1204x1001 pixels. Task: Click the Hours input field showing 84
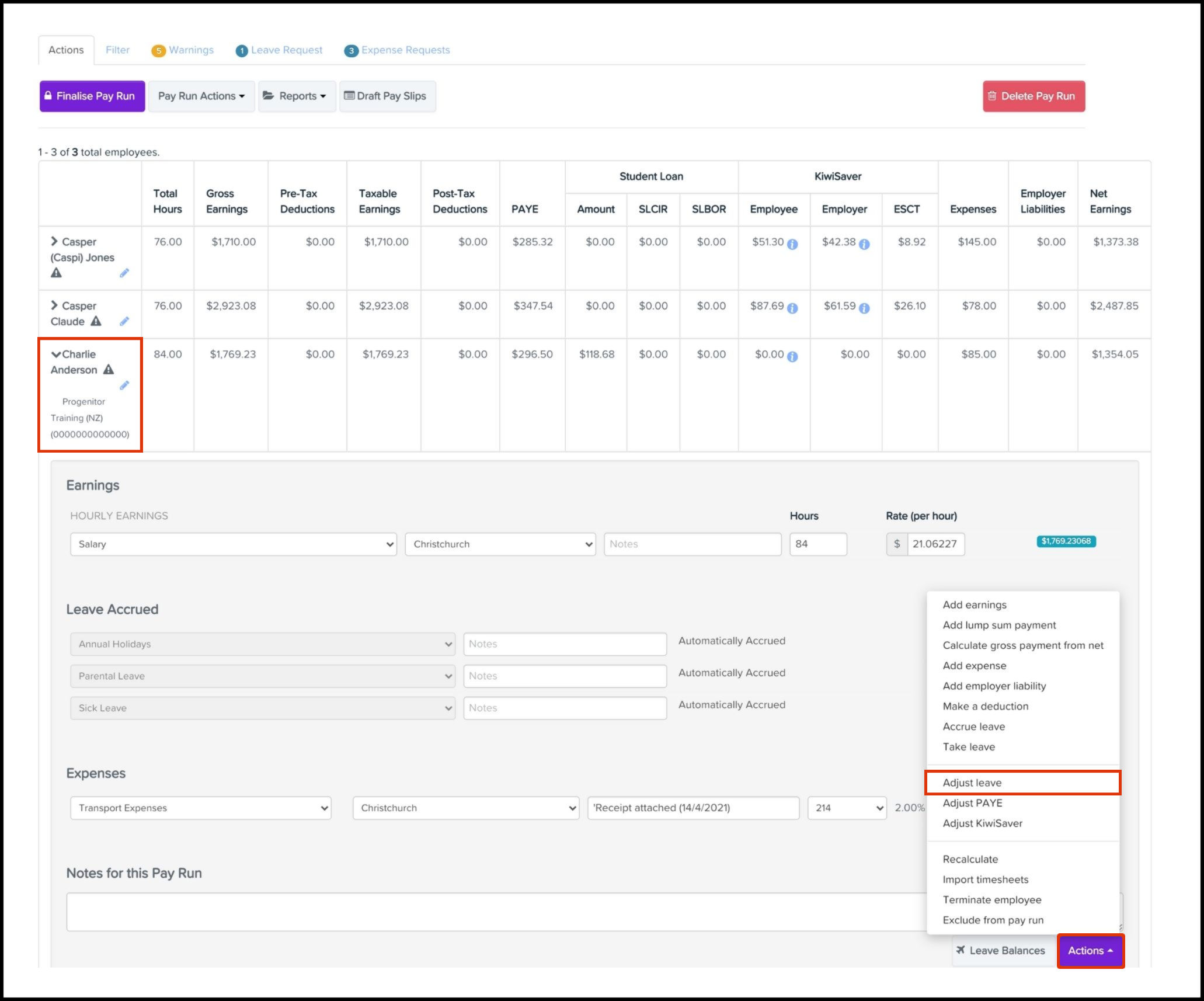click(x=818, y=544)
